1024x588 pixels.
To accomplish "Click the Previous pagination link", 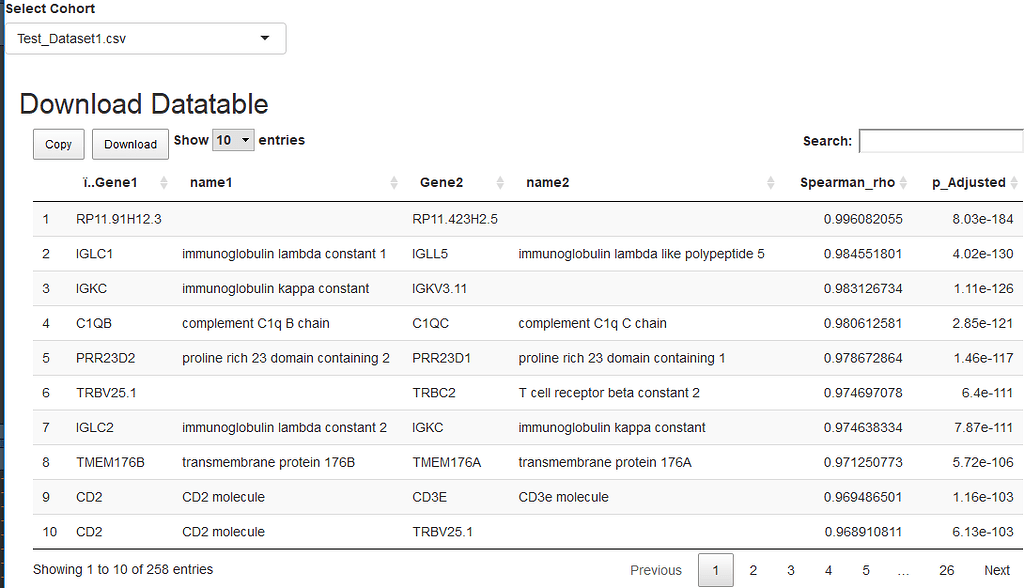I will 656,570.
